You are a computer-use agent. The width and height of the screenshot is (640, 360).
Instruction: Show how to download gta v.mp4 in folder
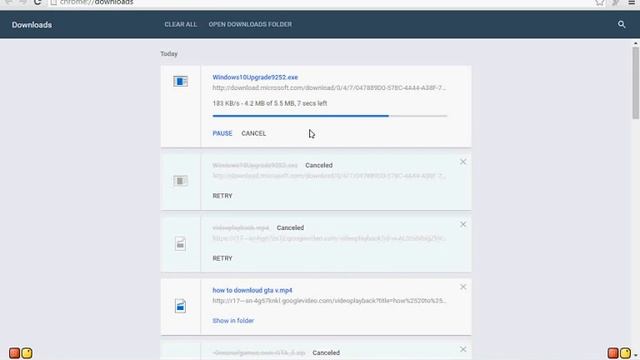coord(233,321)
